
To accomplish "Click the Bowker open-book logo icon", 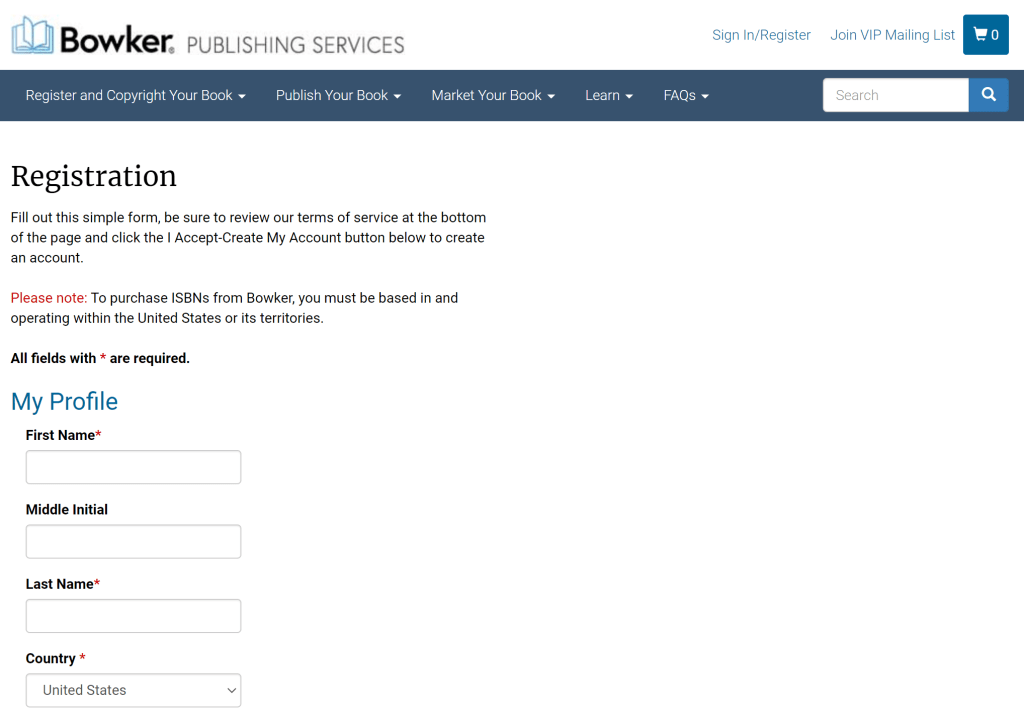I will pos(32,35).
